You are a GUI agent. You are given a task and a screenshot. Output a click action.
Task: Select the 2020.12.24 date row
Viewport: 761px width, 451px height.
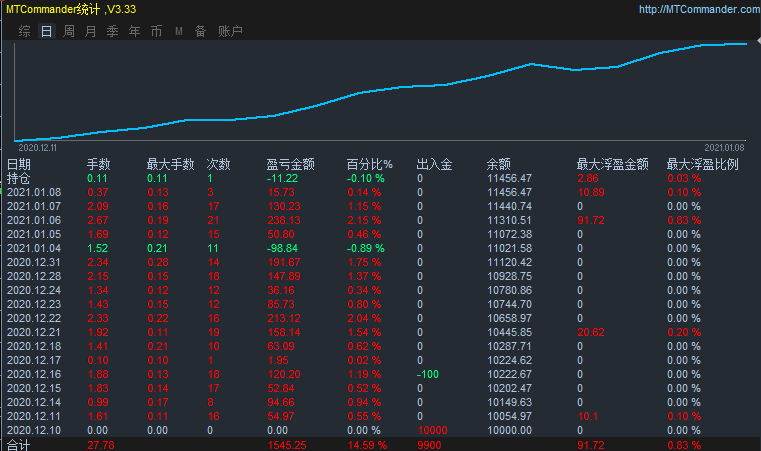click(x=34, y=291)
